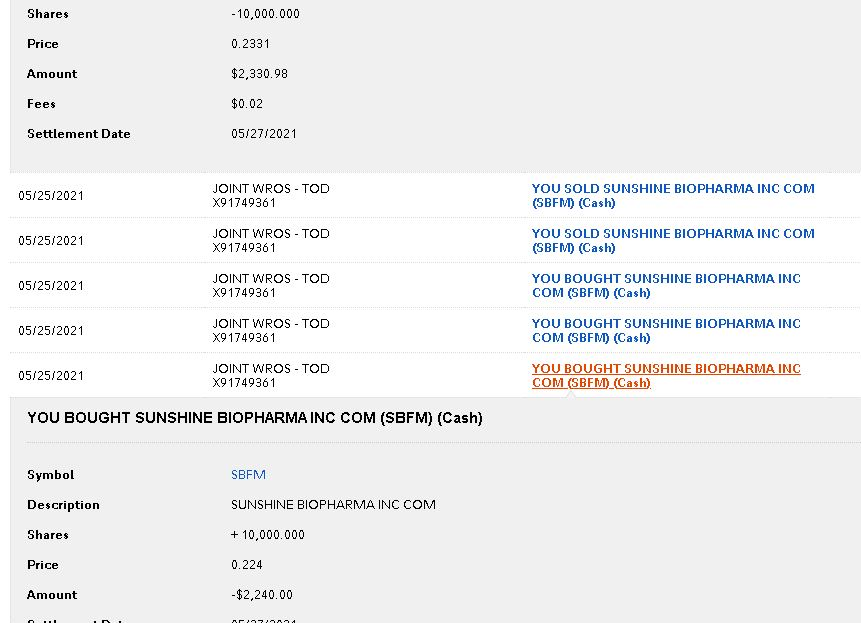Select the -$2,240.00 amount value

(x=262, y=595)
